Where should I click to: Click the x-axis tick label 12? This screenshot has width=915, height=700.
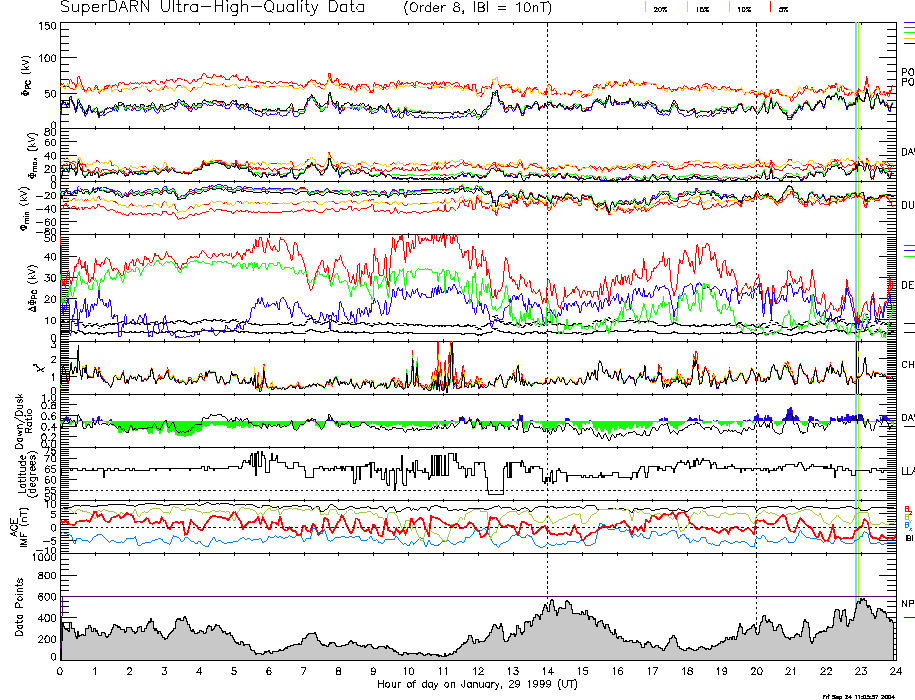tap(478, 673)
